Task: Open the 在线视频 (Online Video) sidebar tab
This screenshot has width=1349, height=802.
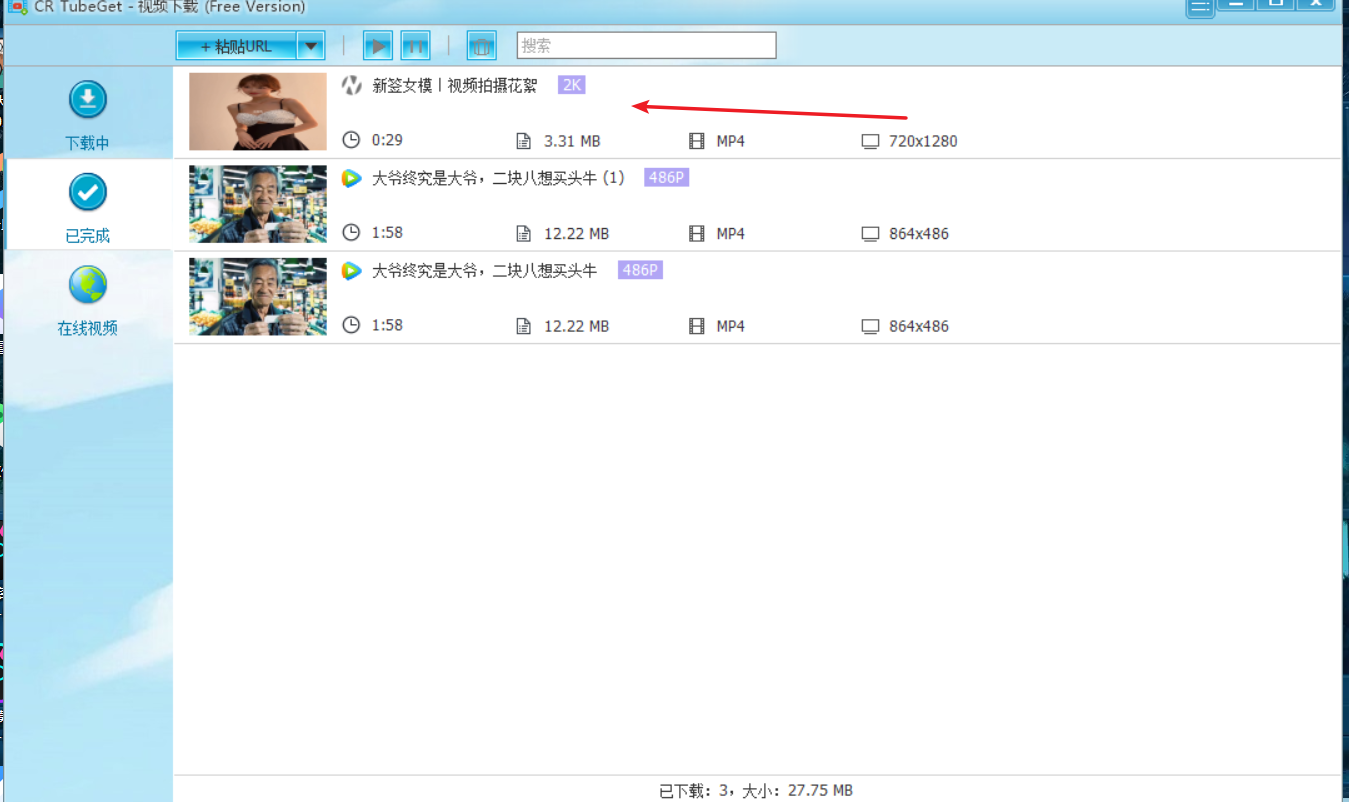Action: (x=88, y=299)
